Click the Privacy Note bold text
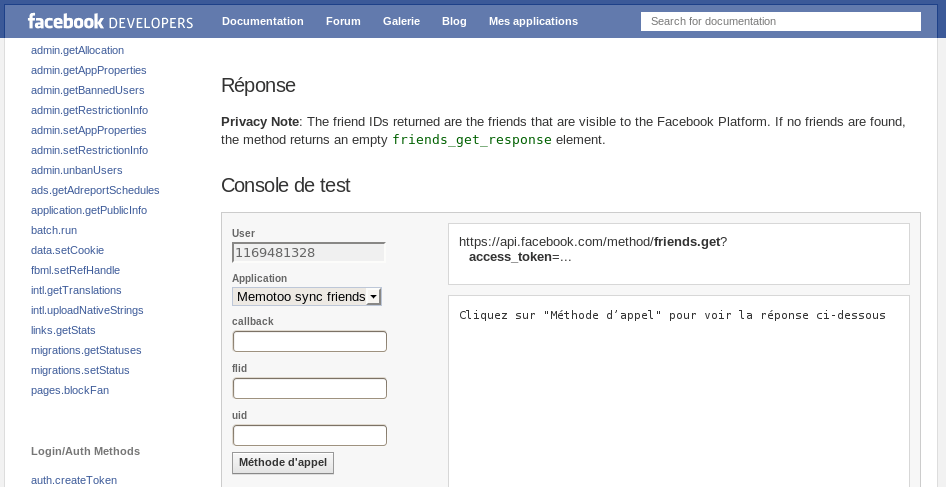 260,121
